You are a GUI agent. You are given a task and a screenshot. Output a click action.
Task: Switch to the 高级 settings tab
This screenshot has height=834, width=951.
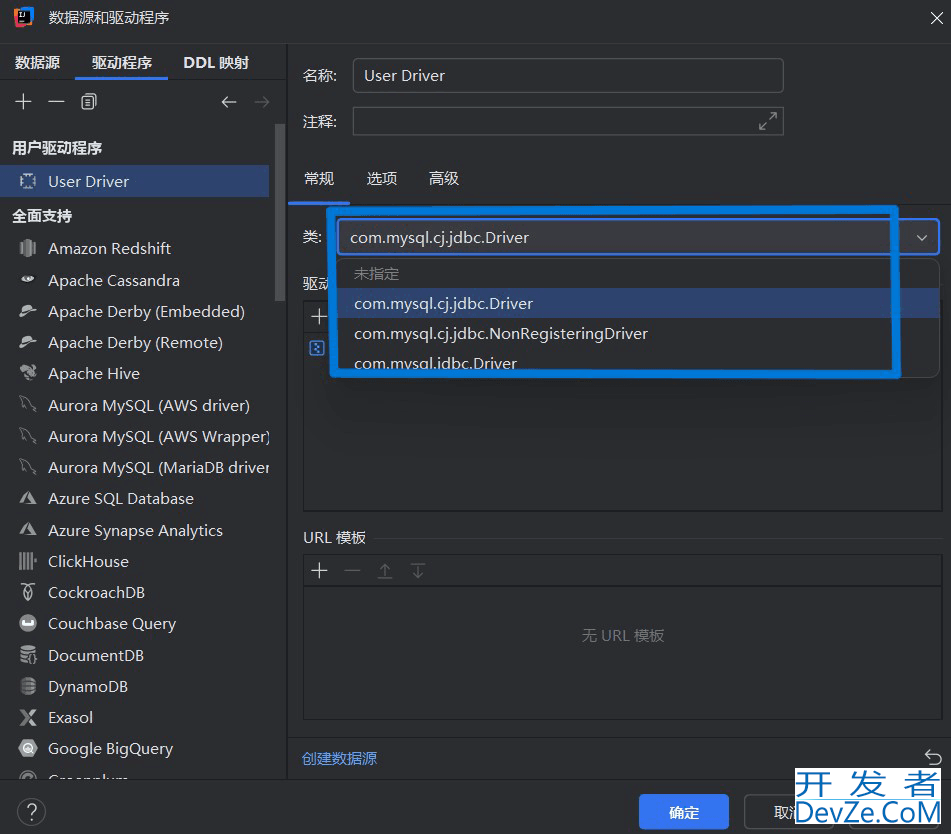[x=443, y=178]
